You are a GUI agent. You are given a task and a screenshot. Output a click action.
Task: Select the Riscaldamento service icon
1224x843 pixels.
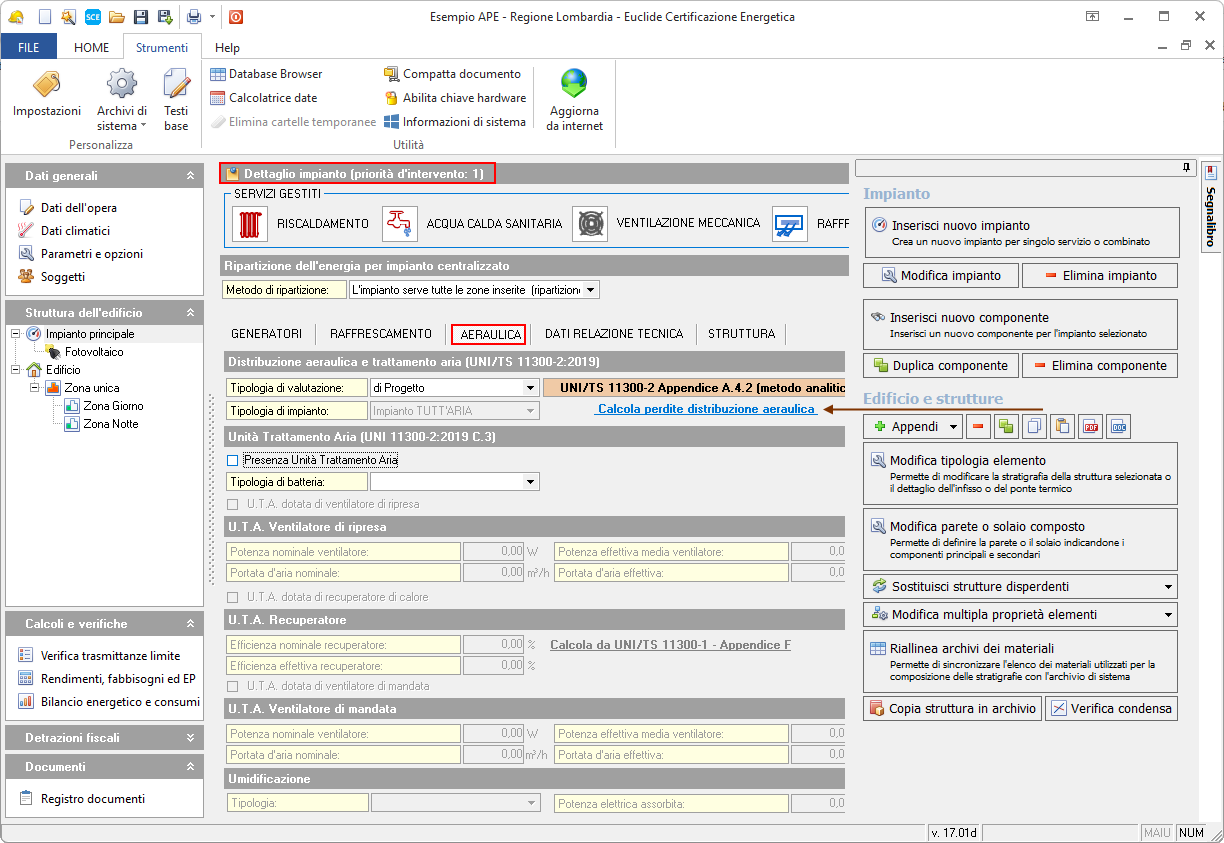click(x=249, y=223)
